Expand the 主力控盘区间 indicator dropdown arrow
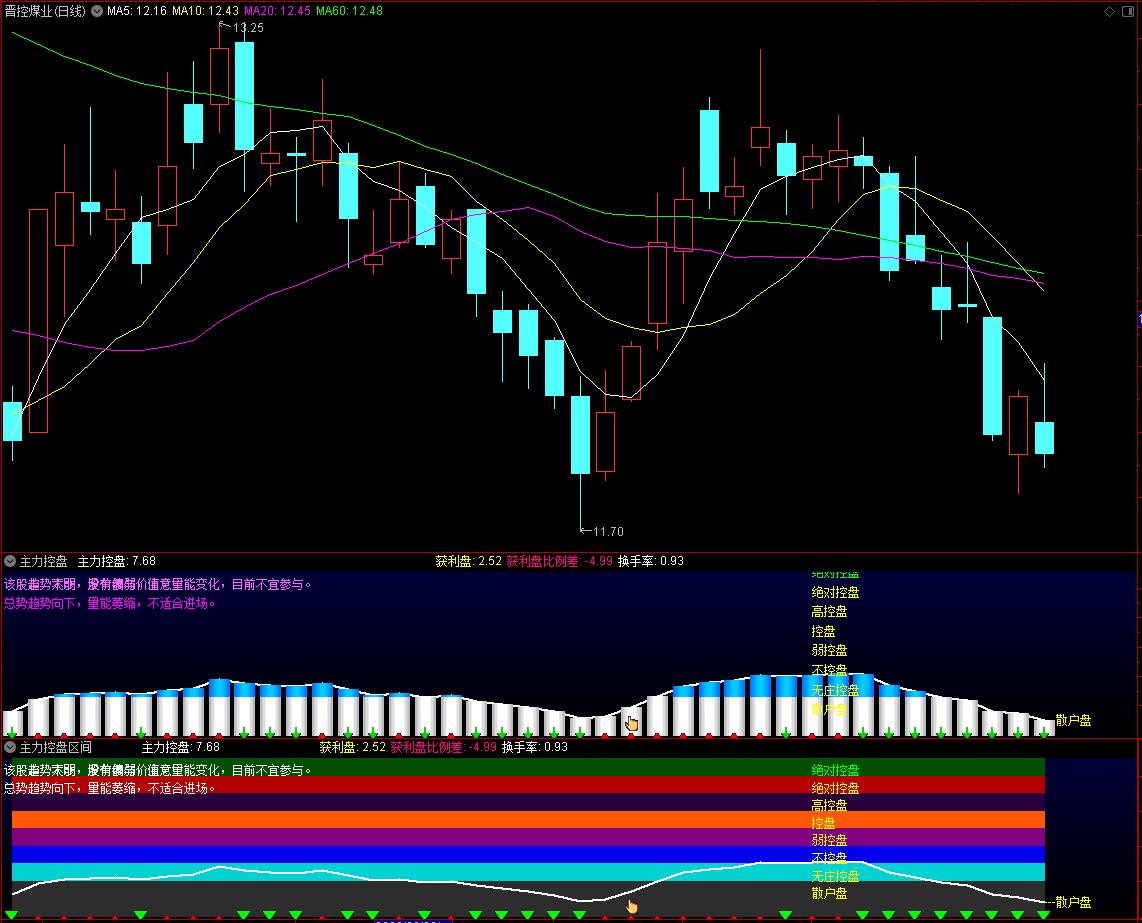1142x923 pixels. pos(10,747)
